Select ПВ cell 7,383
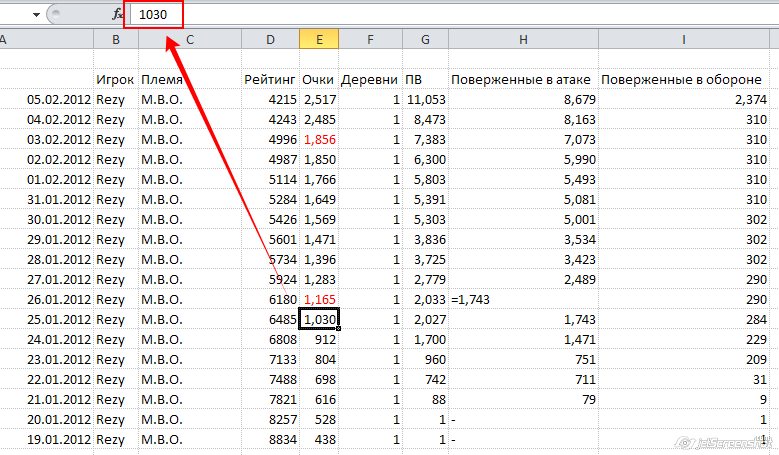 pyautogui.click(x=425, y=140)
